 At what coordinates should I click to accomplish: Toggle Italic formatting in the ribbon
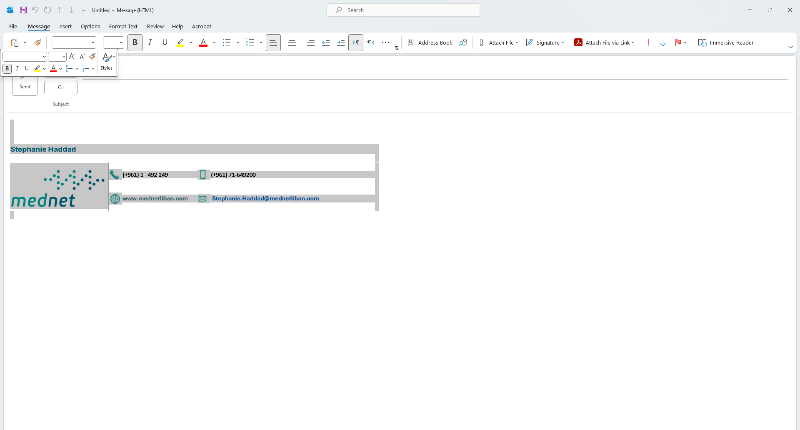pos(150,43)
